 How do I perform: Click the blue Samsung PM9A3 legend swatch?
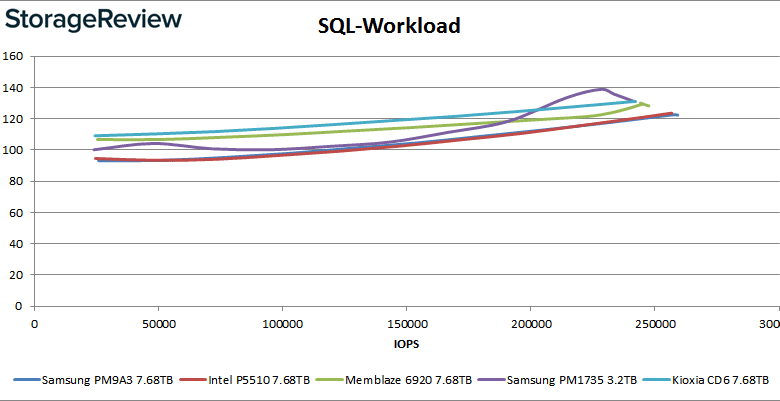[x=27, y=380]
